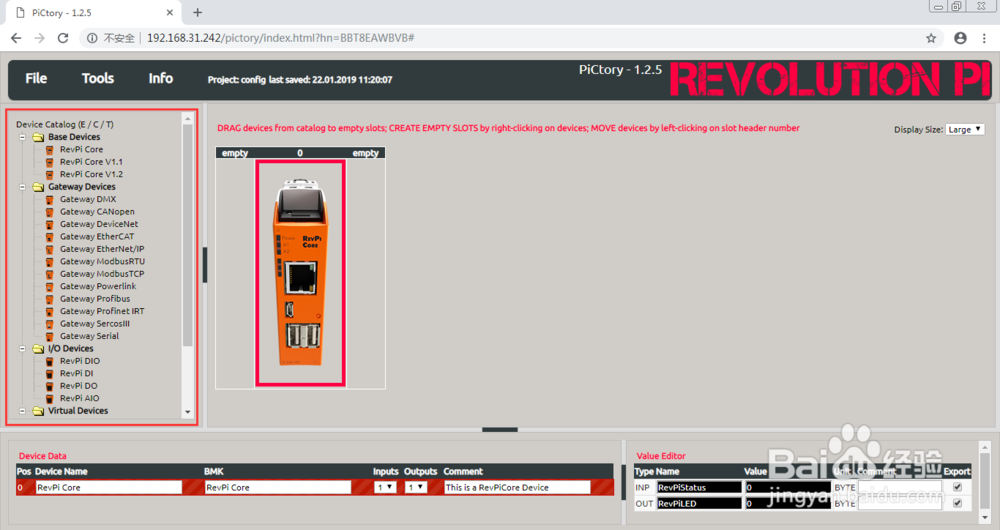
Task: Select the Gateway Devices tree label
Action: 82,187
